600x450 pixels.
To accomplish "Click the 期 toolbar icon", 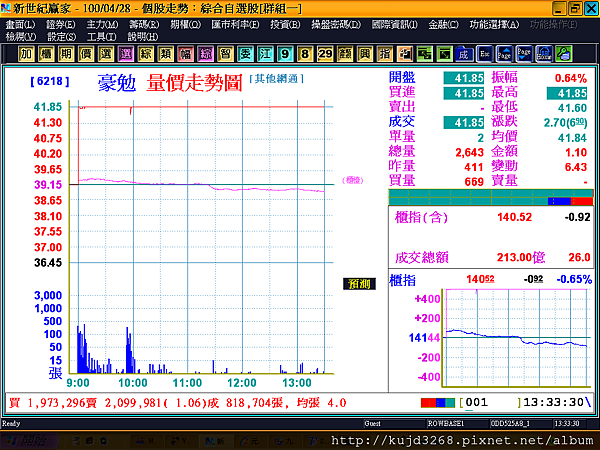I will [x=66, y=54].
